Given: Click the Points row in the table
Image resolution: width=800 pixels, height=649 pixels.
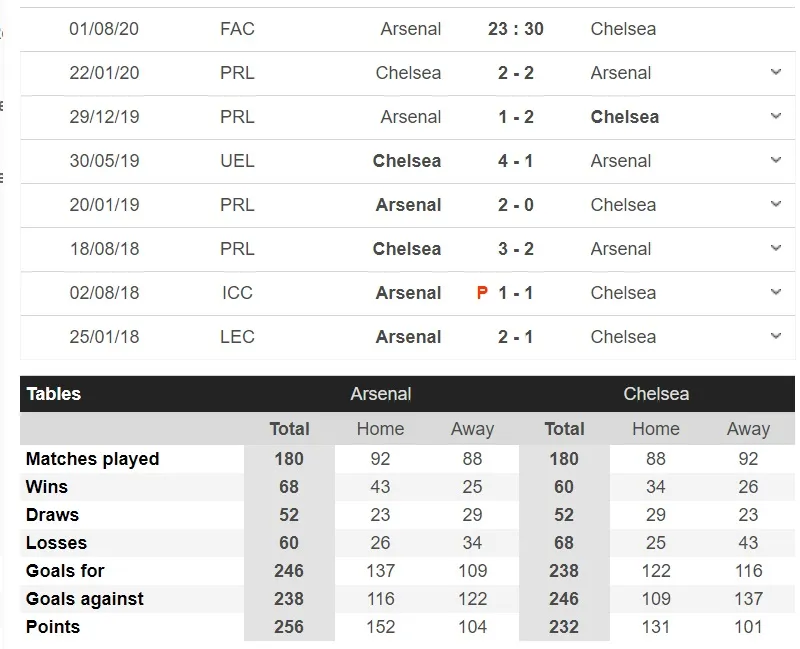Looking at the screenshot, I should tap(54, 627).
